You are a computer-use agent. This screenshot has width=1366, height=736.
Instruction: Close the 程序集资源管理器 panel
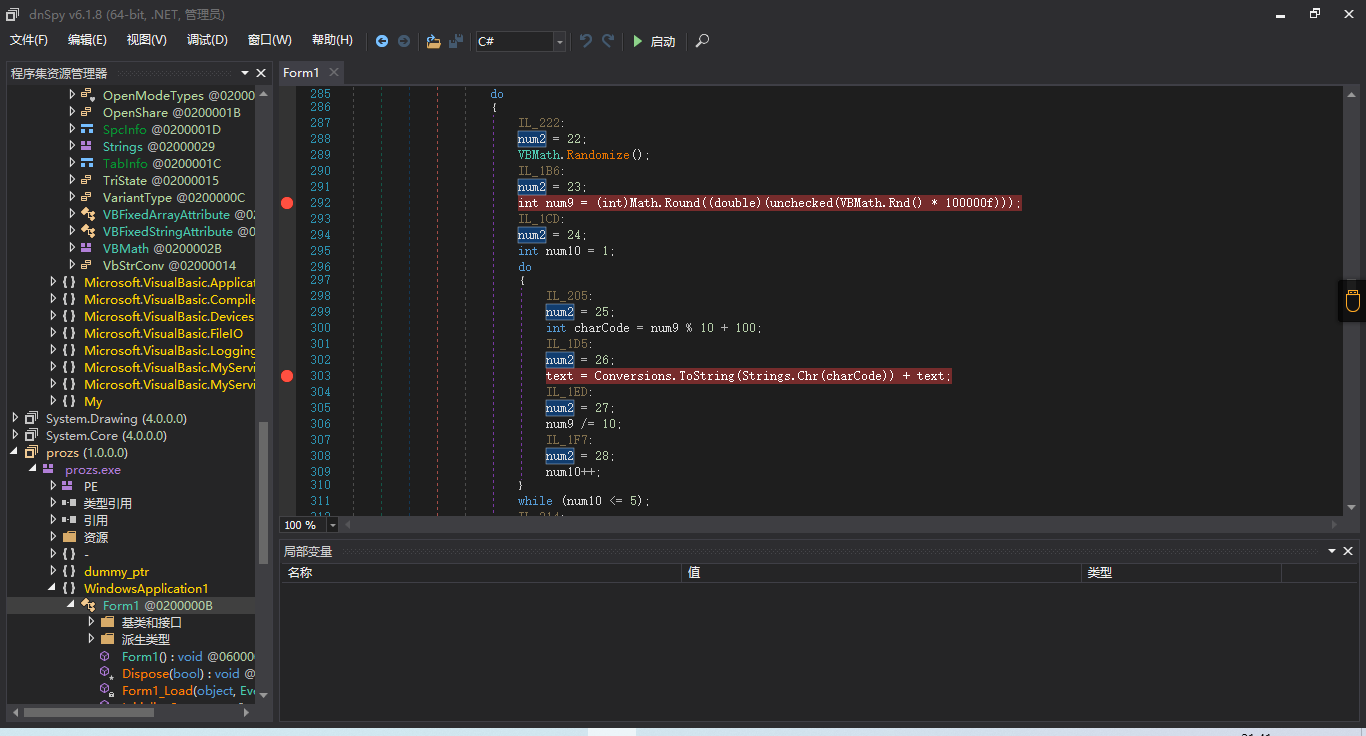(x=262, y=73)
